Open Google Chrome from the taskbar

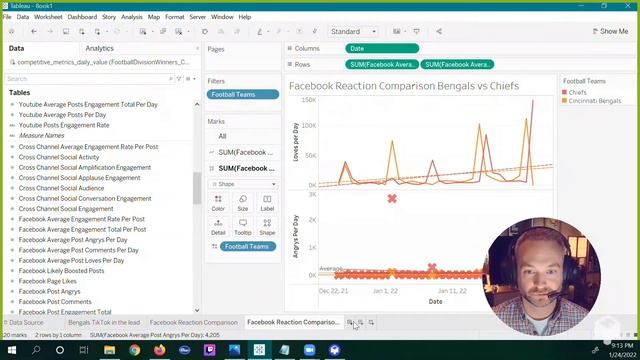click(134, 350)
